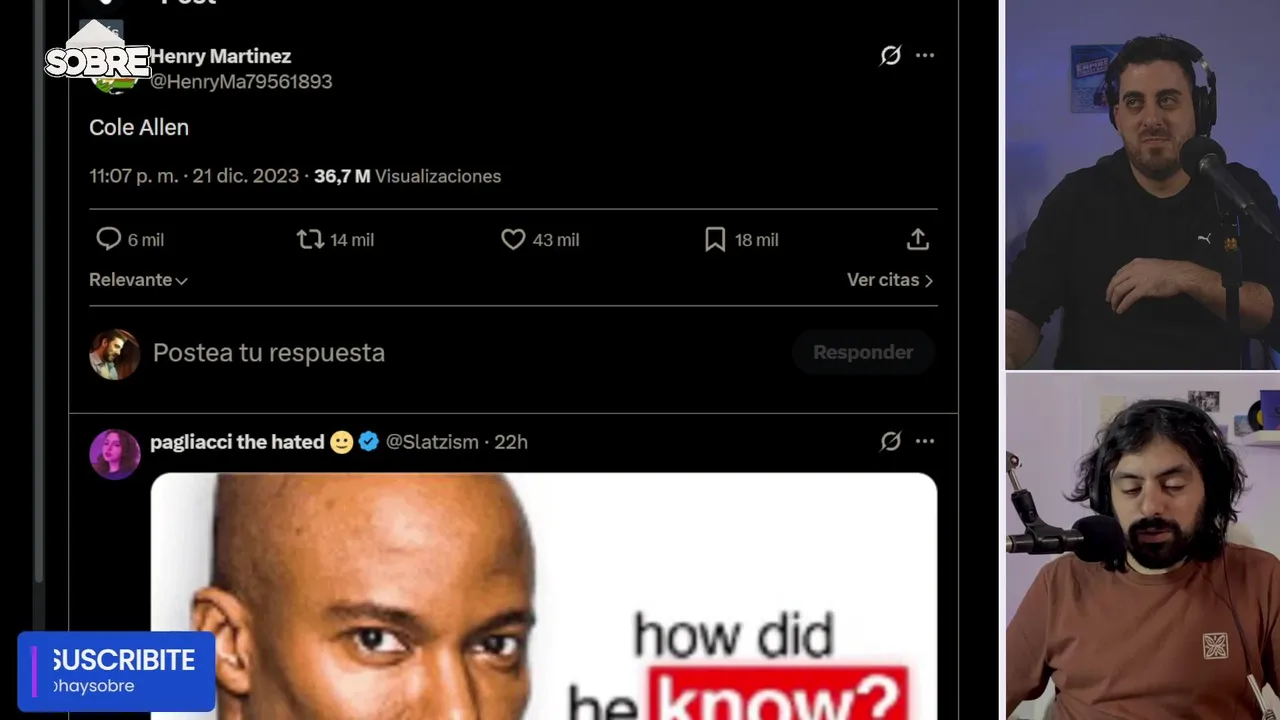Click the Grok icon beside Henry Martinez's post
Screen dimensions: 1280x720
point(890,55)
